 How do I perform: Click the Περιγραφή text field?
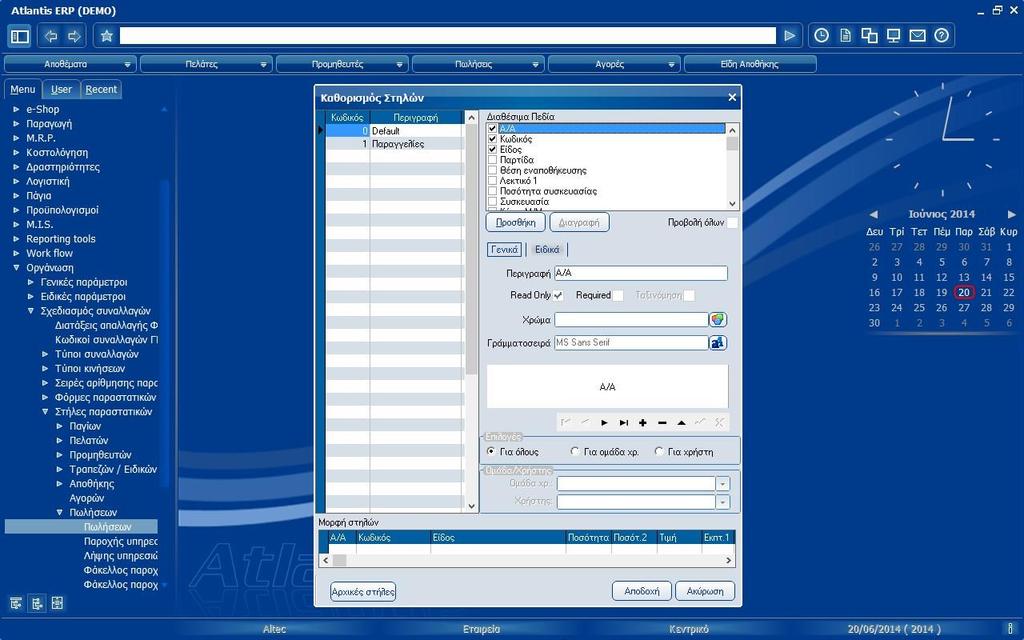coord(641,274)
